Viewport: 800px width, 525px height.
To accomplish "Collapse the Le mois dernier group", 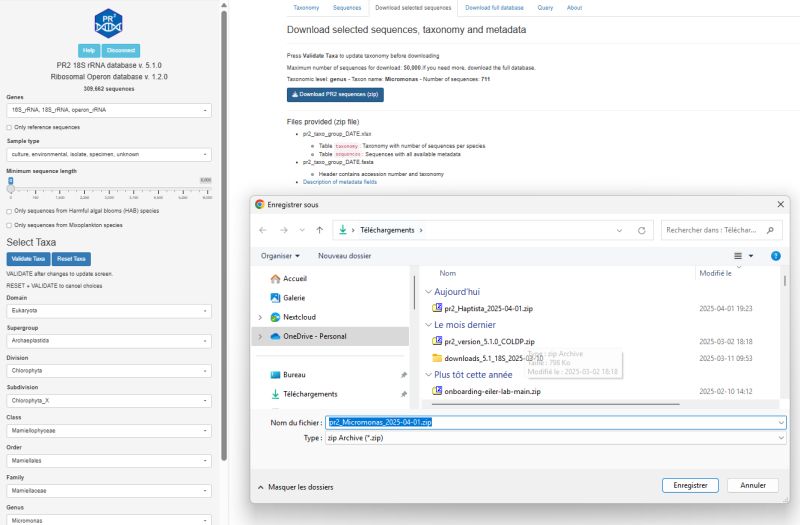I will click(429, 325).
